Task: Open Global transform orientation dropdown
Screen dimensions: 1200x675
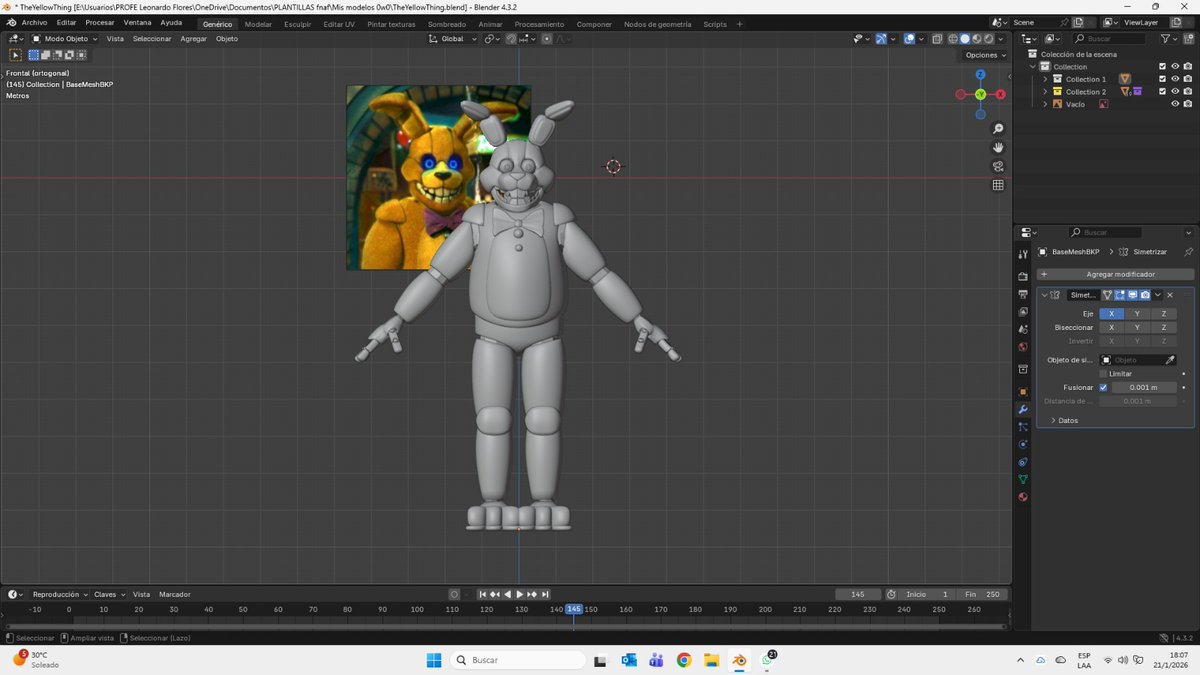Action: [453, 39]
